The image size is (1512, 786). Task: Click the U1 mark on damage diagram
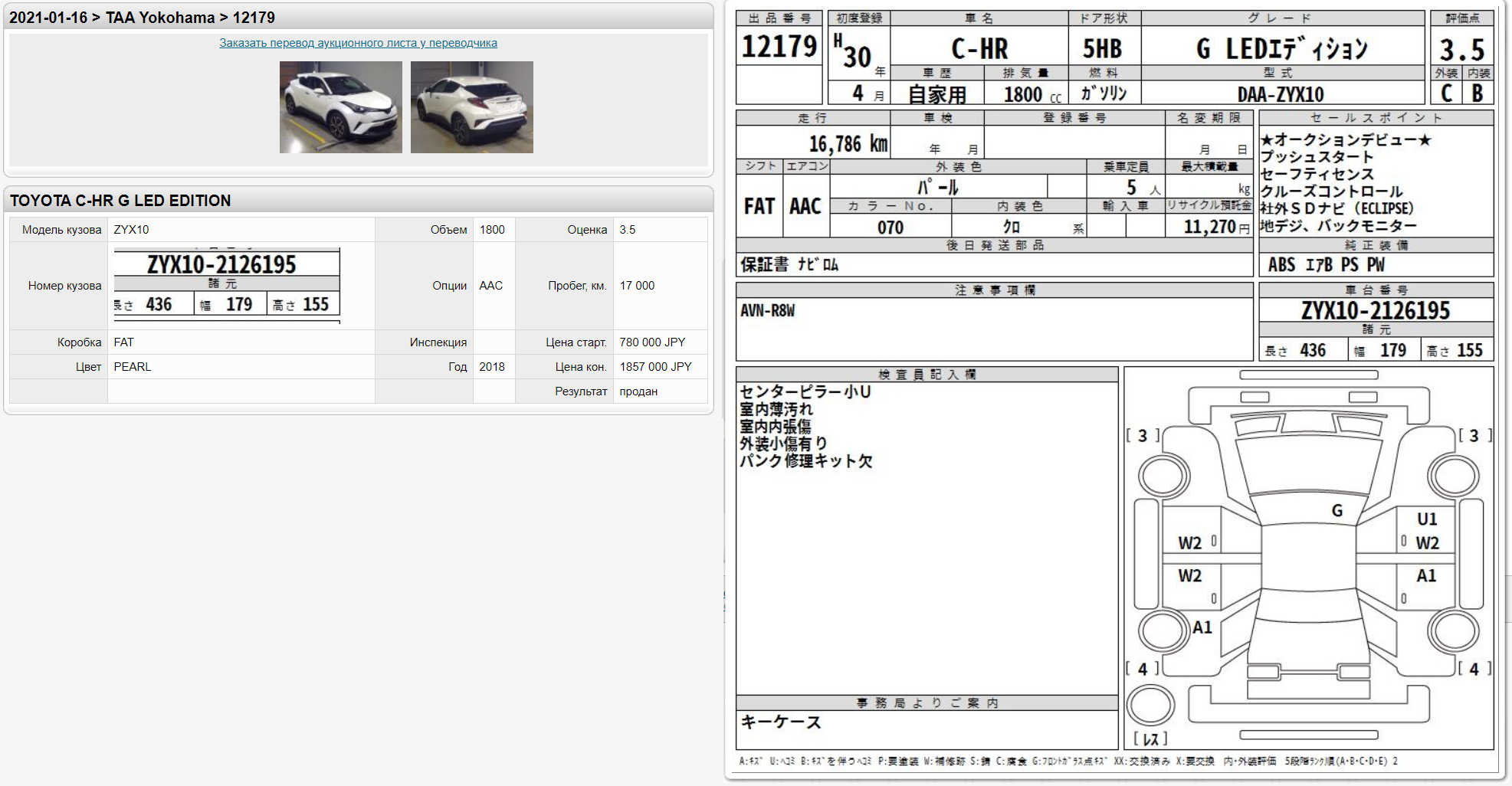click(x=1427, y=519)
